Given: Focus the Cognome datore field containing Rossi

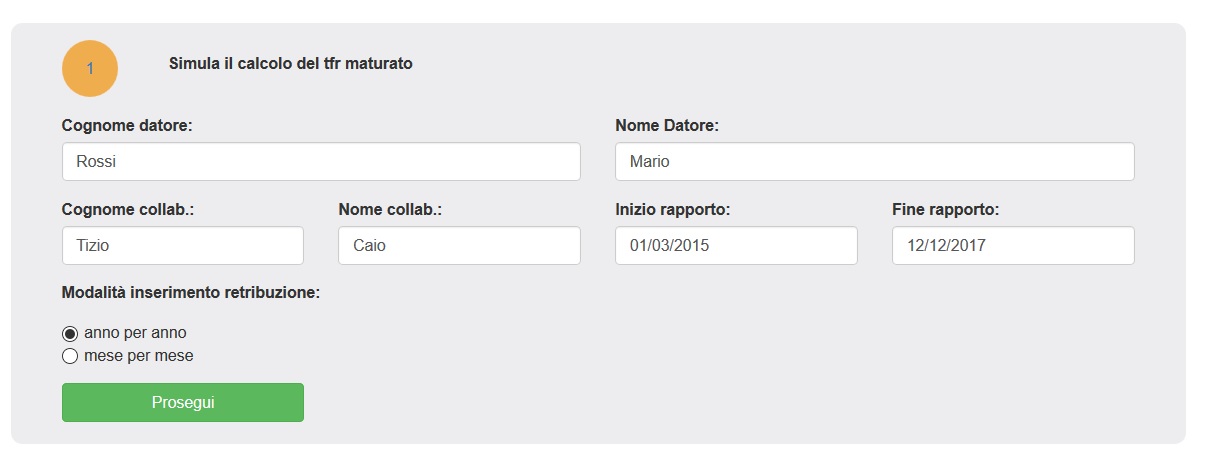Looking at the screenshot, I should [x=321, y=162].
